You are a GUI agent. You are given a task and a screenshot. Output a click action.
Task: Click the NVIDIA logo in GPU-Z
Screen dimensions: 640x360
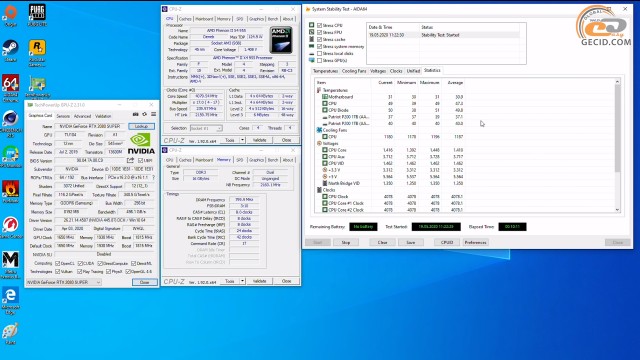pos(141,144)
